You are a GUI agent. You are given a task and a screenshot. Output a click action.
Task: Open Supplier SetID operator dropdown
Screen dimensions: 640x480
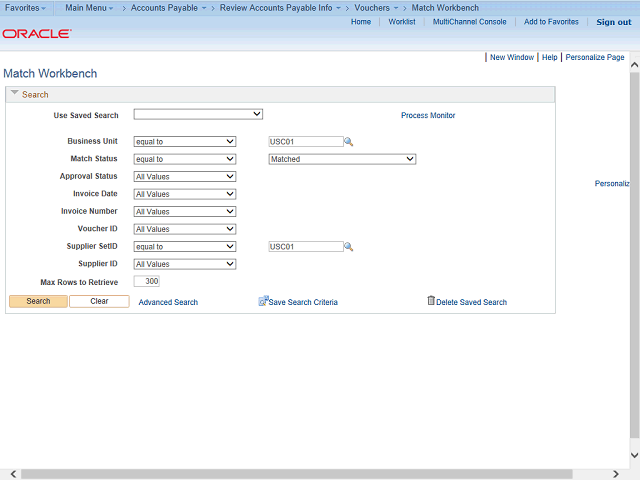pyautogui.click(x=185, y=247)
